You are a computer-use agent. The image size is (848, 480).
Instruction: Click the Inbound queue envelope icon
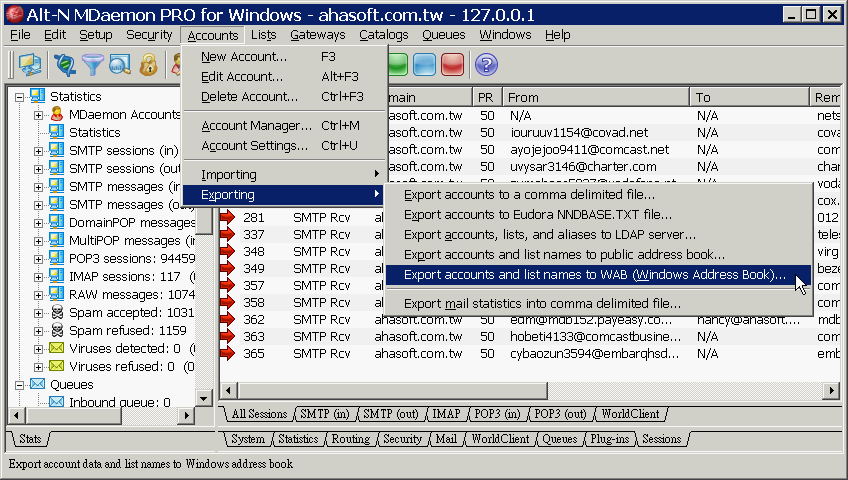57,402
